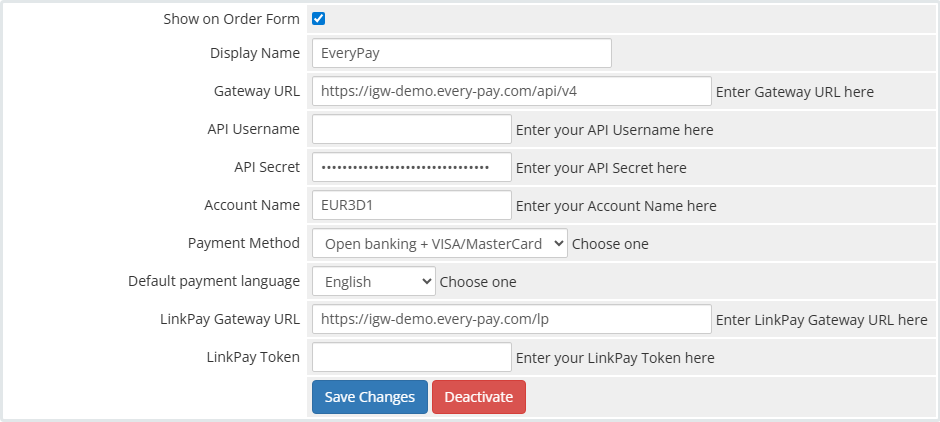Click Choose one hint beside Payment Method

[610, 243]
